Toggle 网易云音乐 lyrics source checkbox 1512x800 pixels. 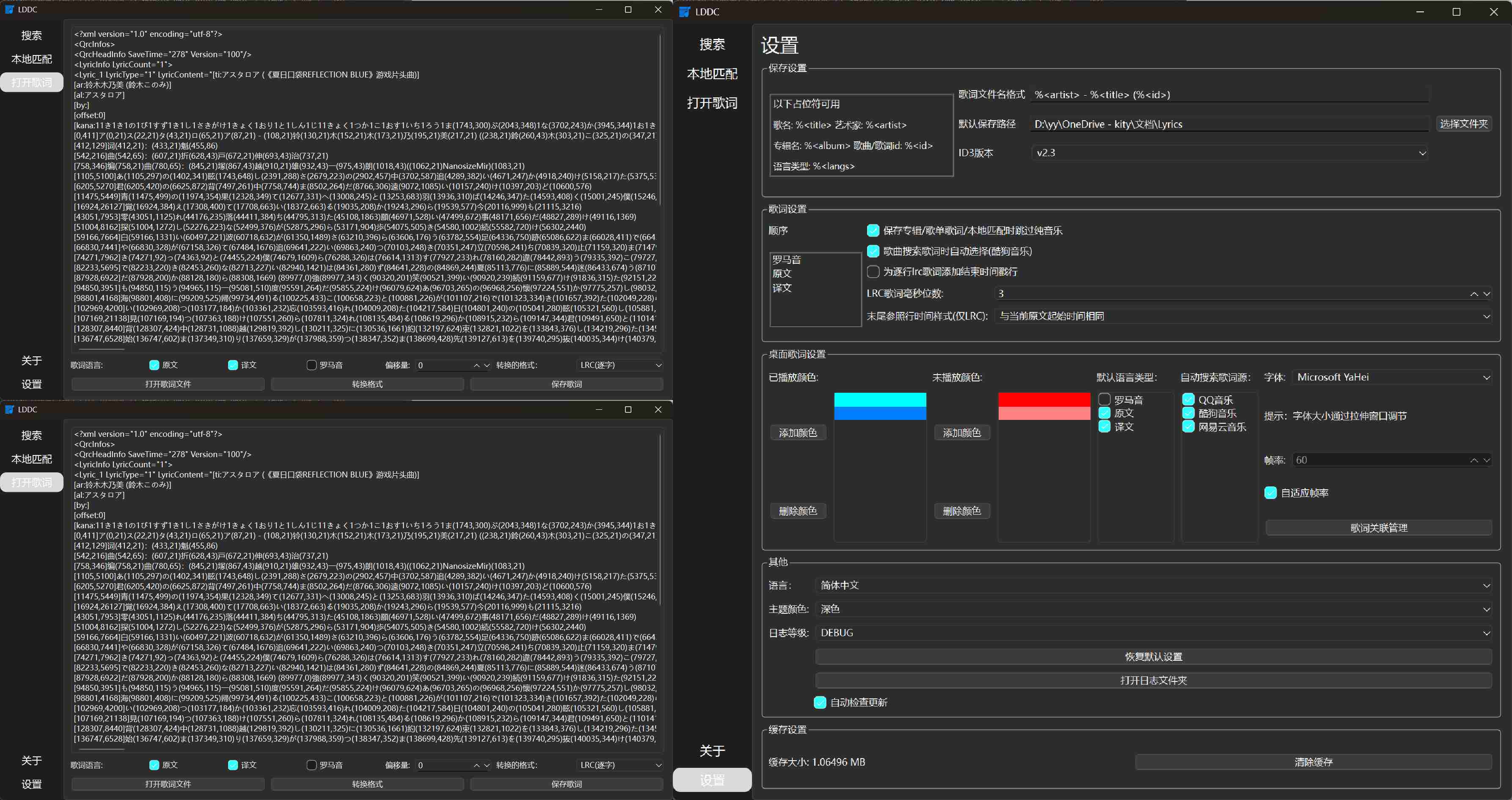(1189, 427)
